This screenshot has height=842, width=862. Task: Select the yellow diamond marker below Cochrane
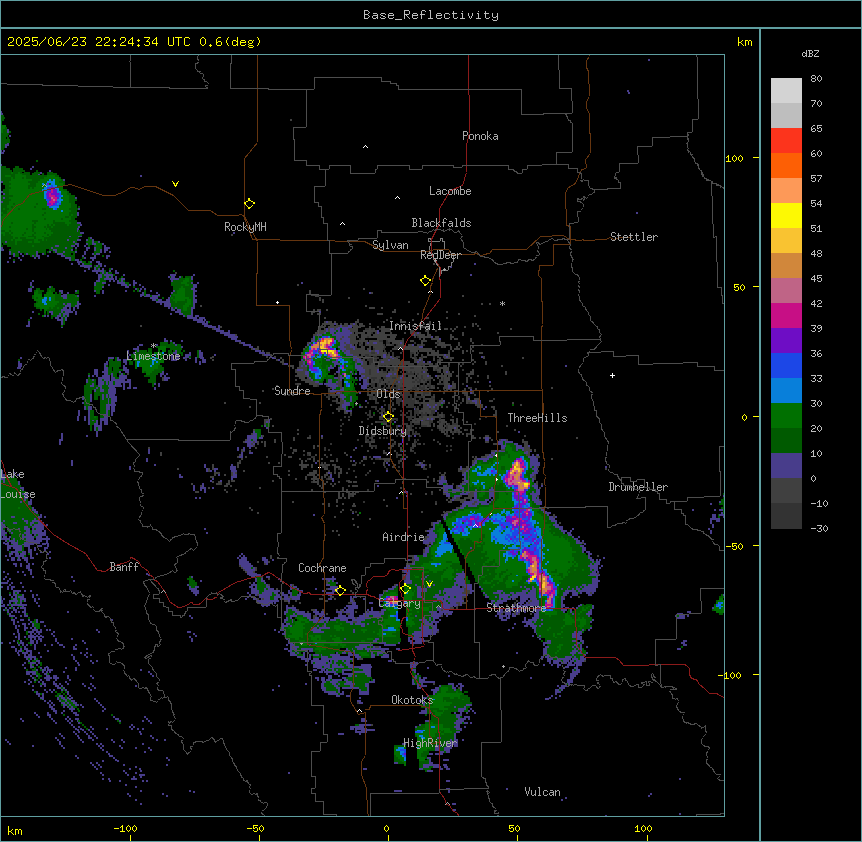340,590
